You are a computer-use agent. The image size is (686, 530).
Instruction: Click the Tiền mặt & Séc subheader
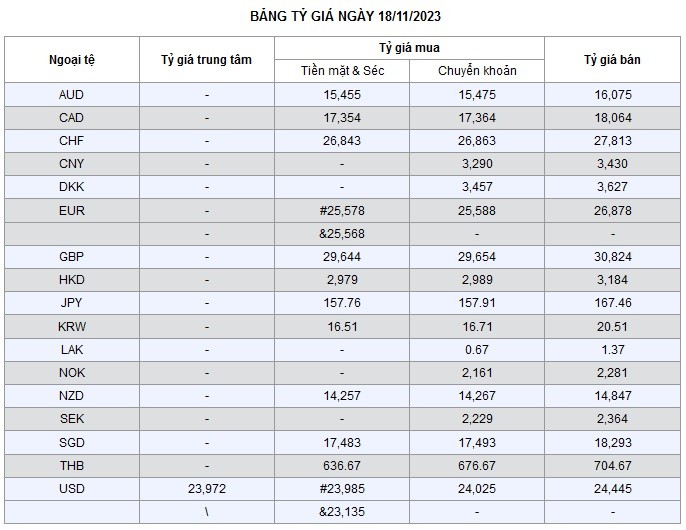[x=342, y=71]
